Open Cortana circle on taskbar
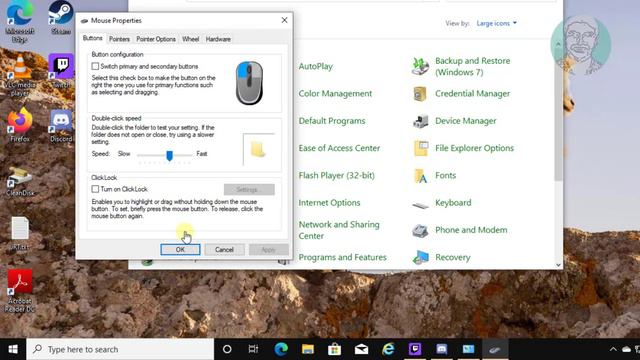The height and width of the screenshot is (360, 640). coord(227,349)
